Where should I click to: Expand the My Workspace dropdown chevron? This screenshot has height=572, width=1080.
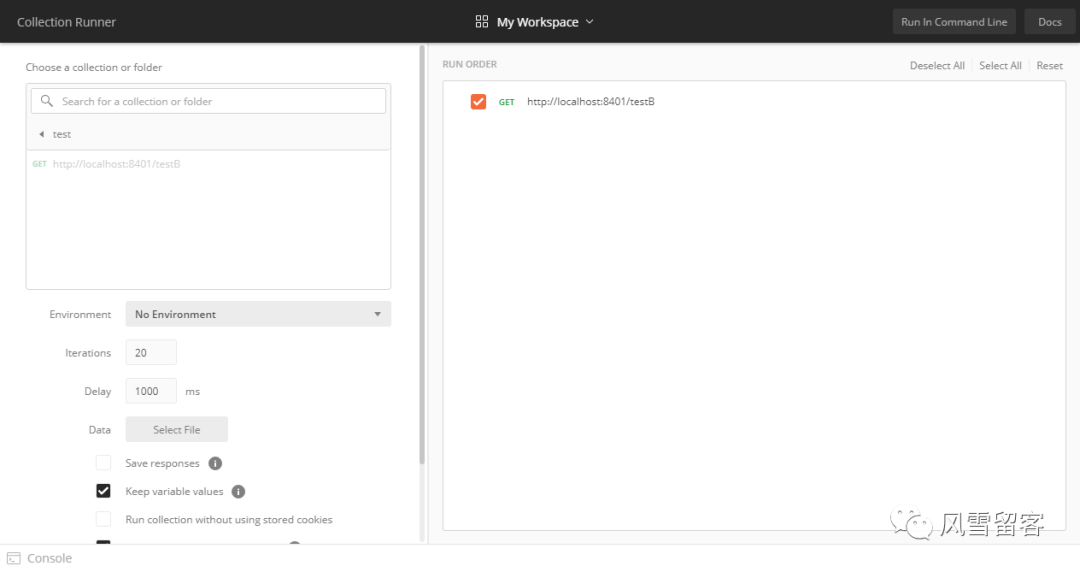(x=590, y=22)
